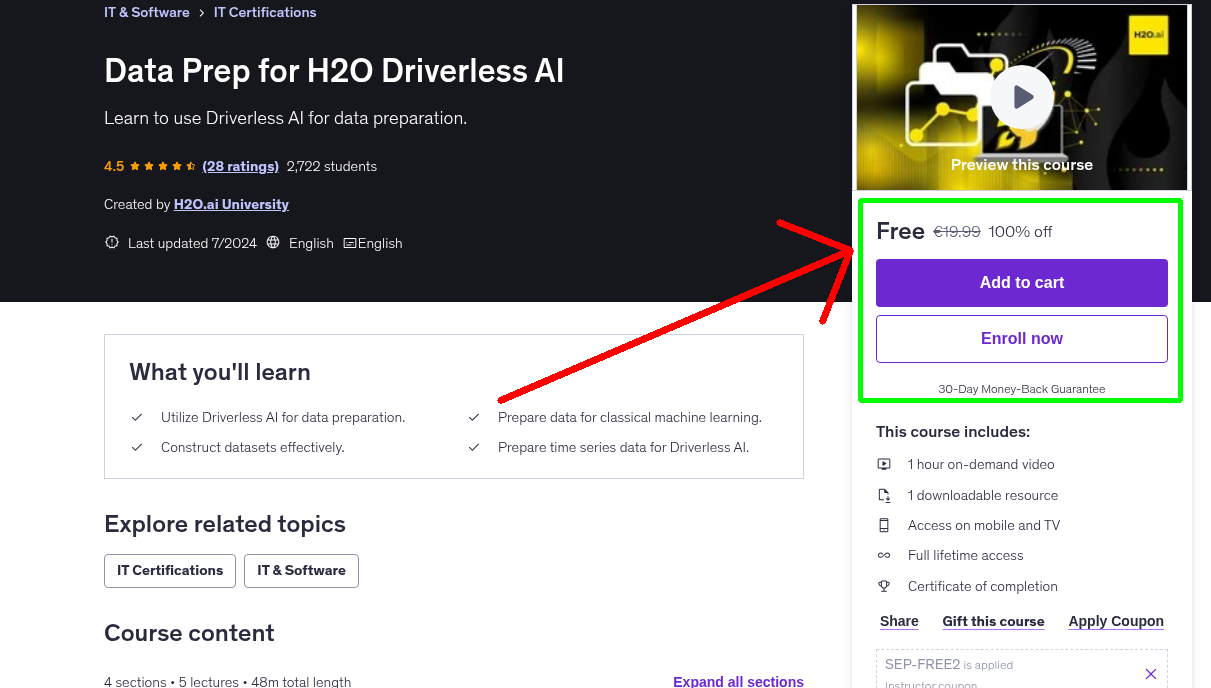Click the on-demand video icon
Viewport: 1211px width, 688px height.
[884, 464]
